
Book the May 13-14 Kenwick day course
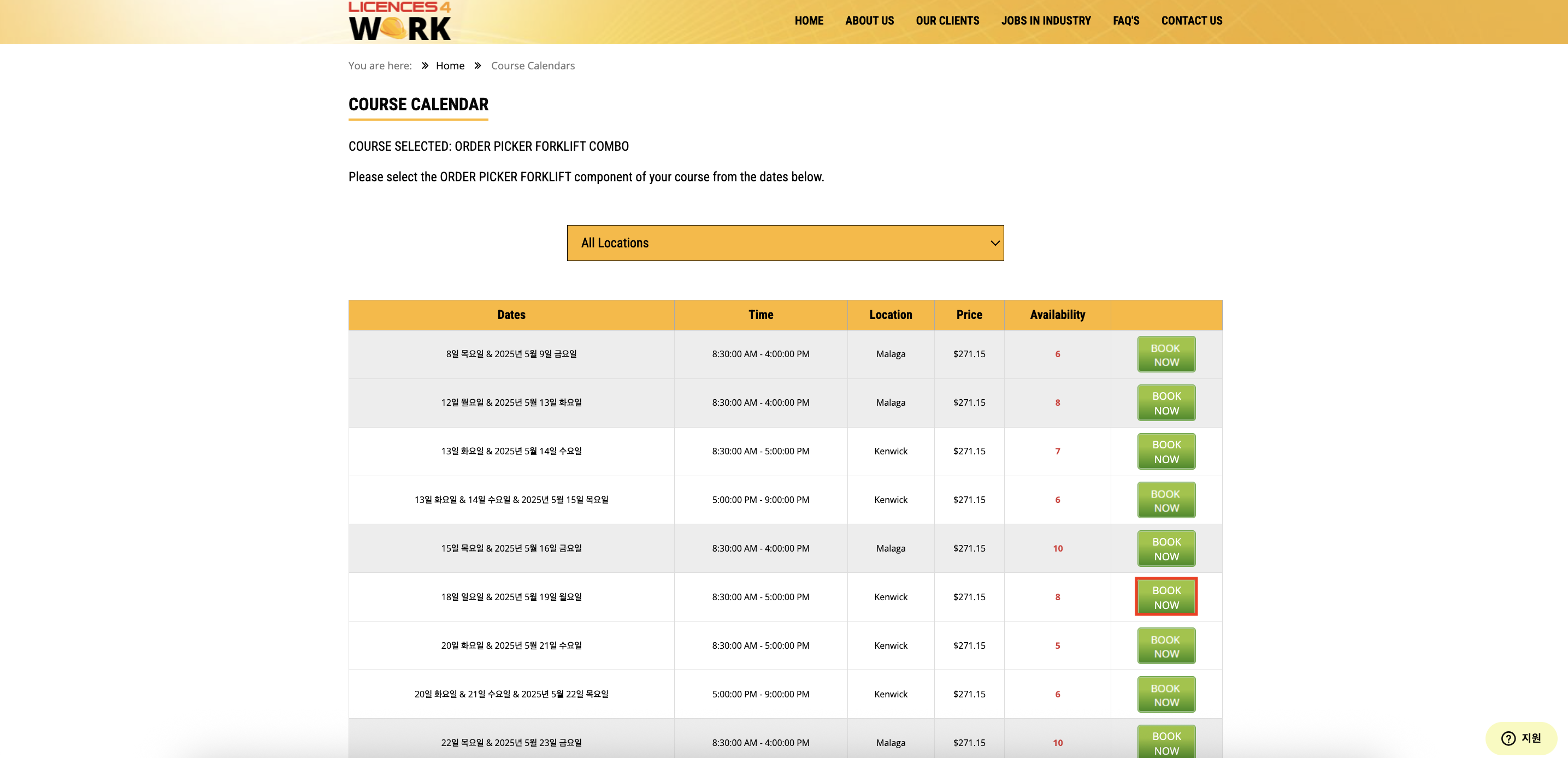pyautogui.click(x=1166, y=452)
